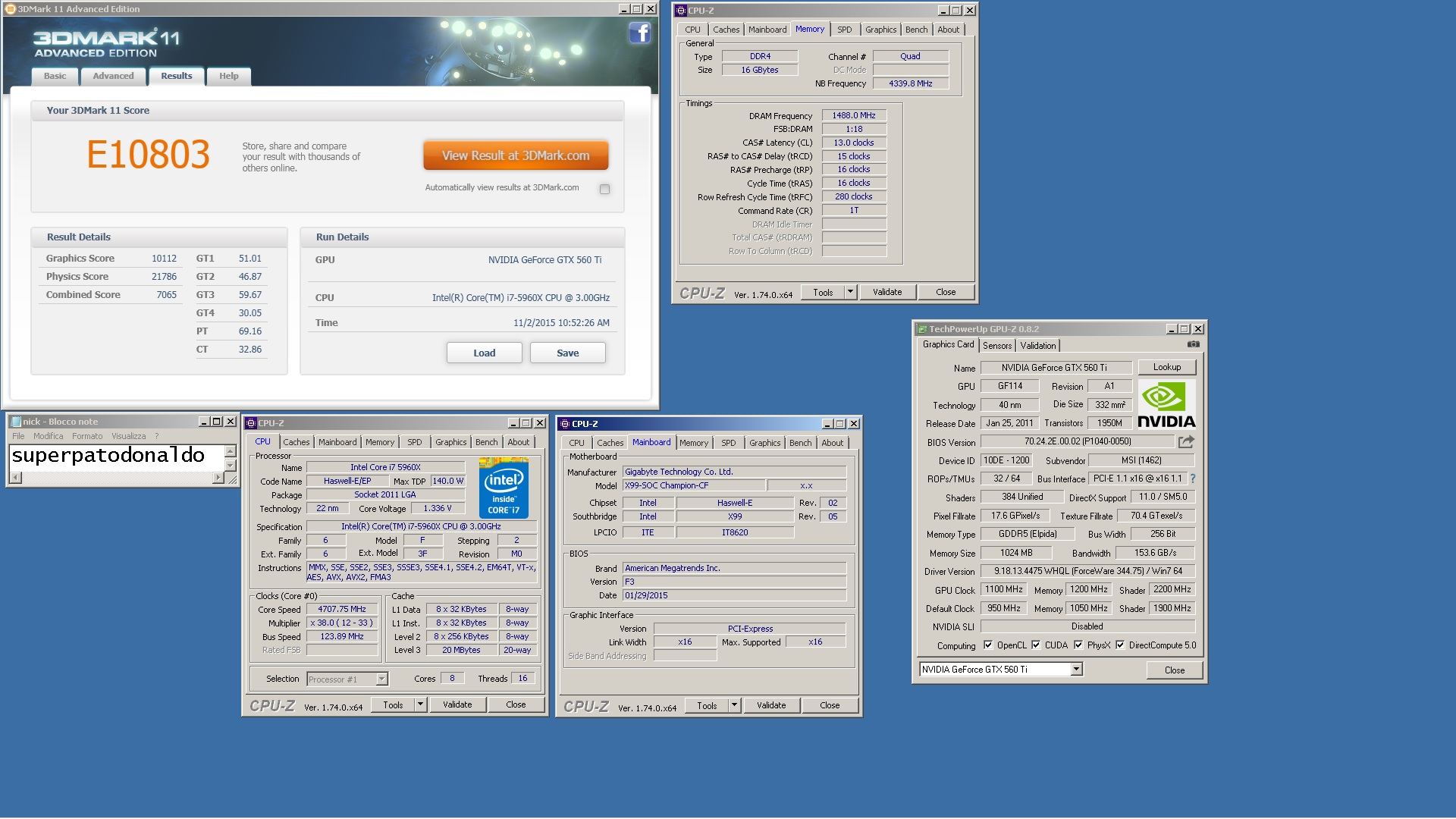Open the Facebook icon in 3DMark
1456x819 pixels.
(x=640, y=33)
